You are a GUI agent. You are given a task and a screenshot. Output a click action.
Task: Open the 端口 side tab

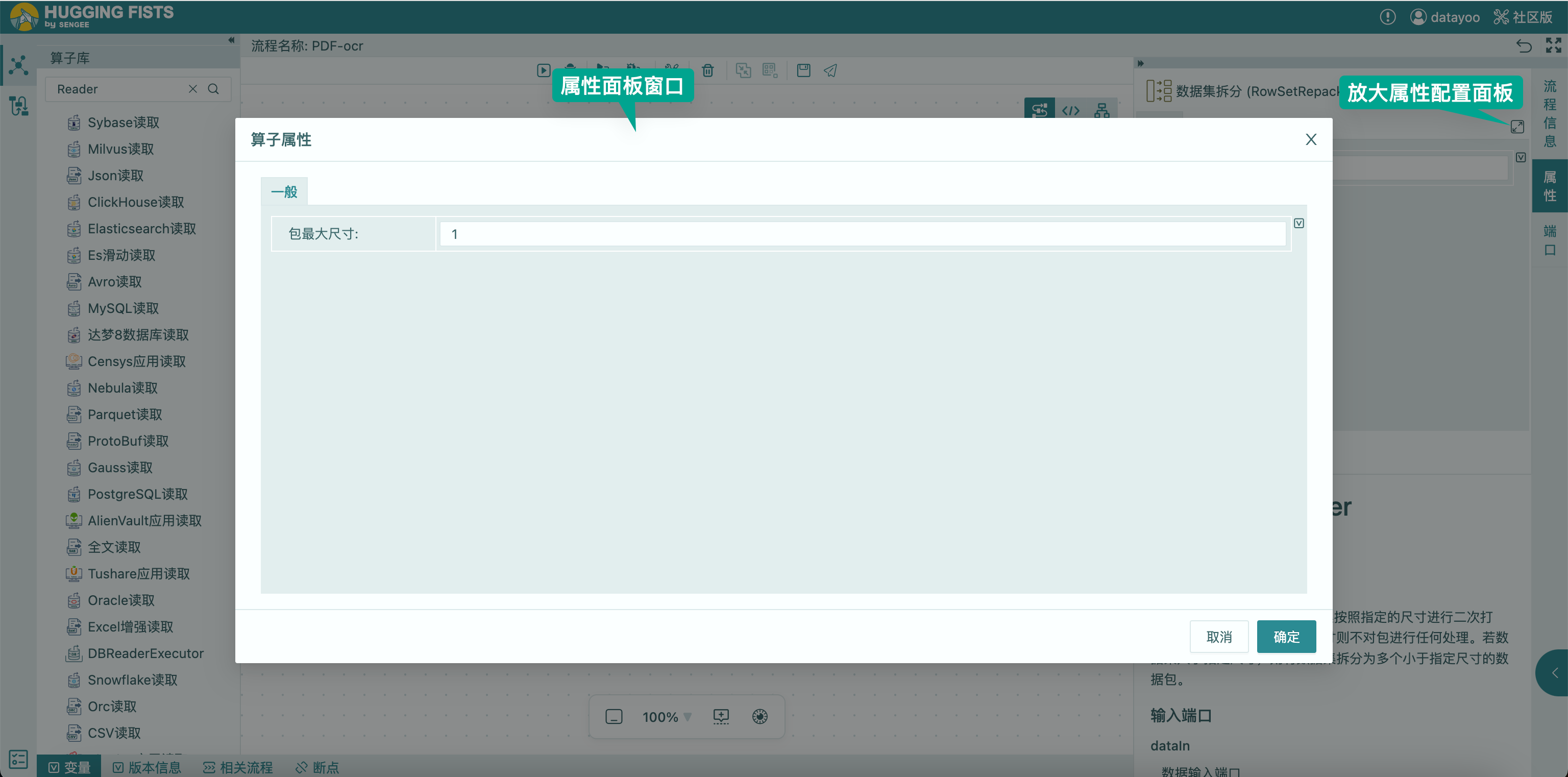click(1549, 240)
